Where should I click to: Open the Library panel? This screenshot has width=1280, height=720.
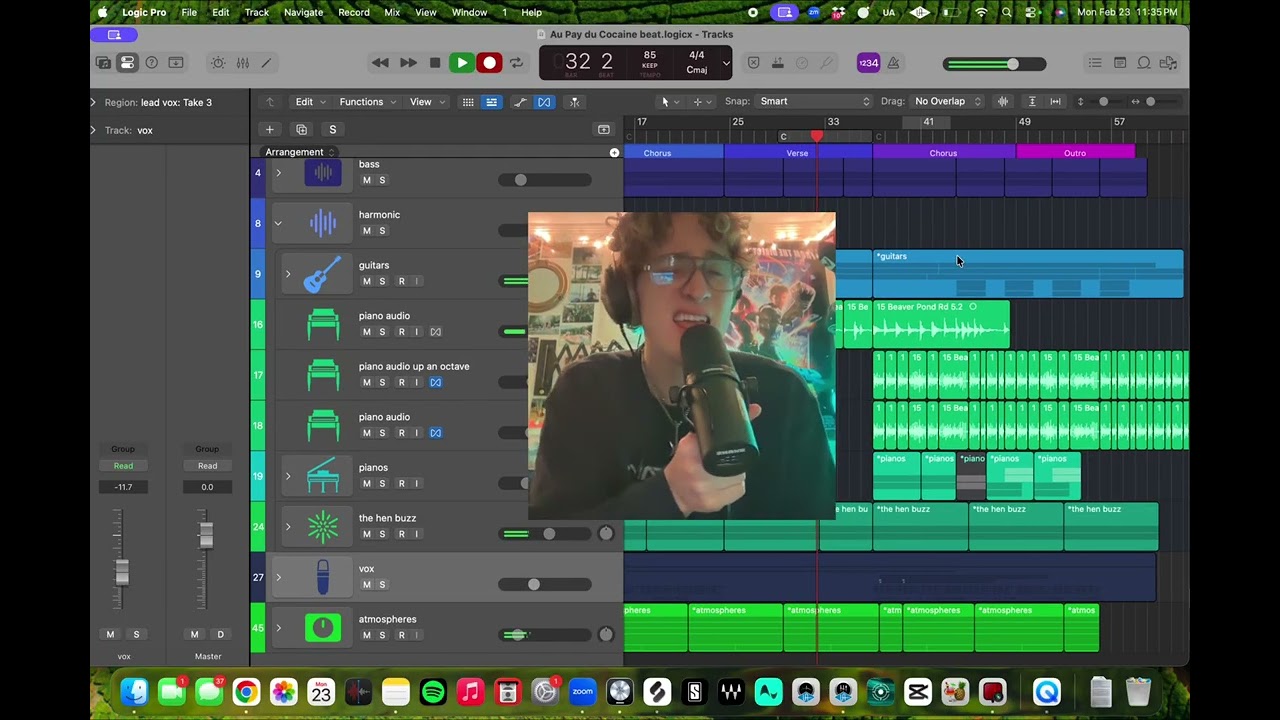[x=103, y=63]
